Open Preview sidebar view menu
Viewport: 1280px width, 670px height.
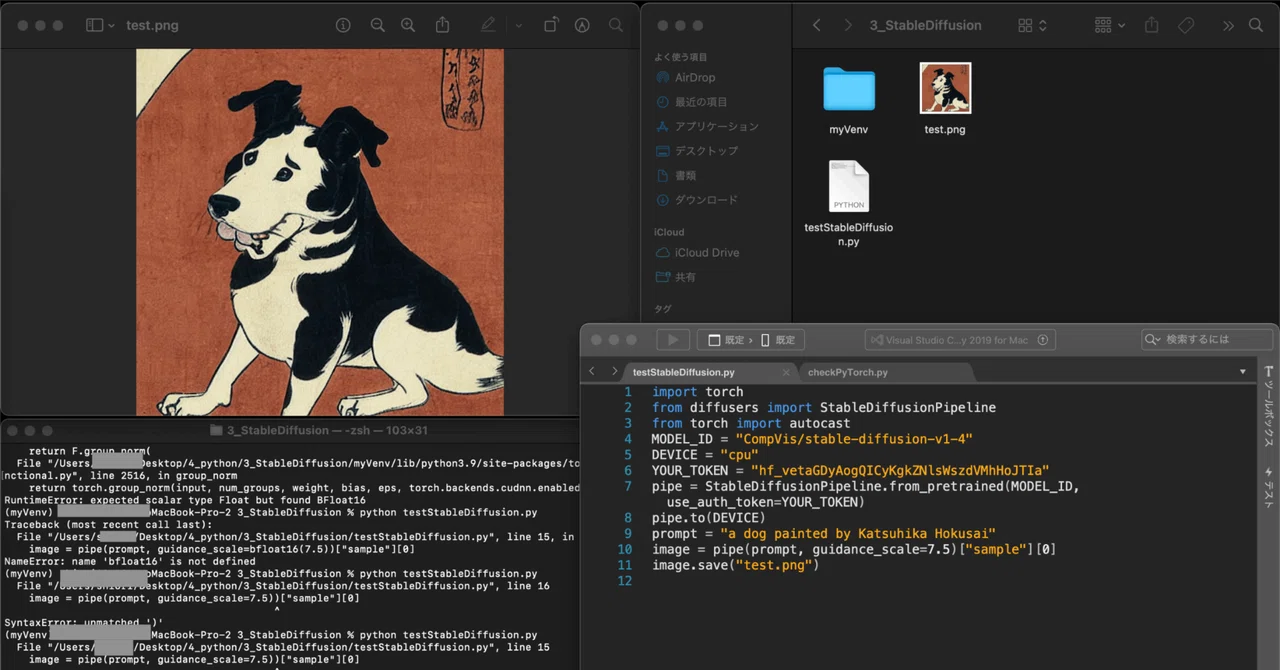[100, 25]
